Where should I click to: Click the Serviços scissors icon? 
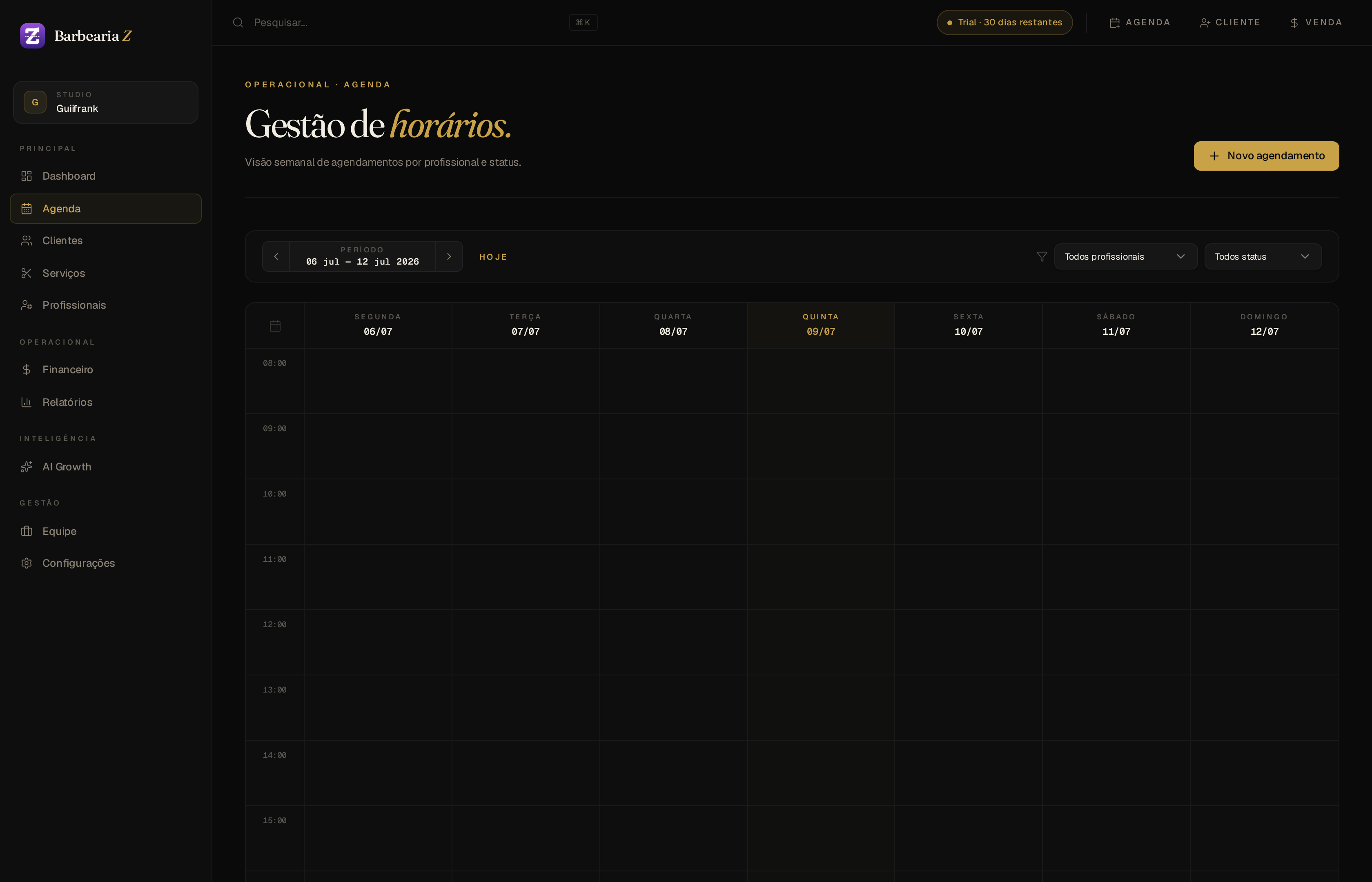pyautogui.click(x=27, y=273)
